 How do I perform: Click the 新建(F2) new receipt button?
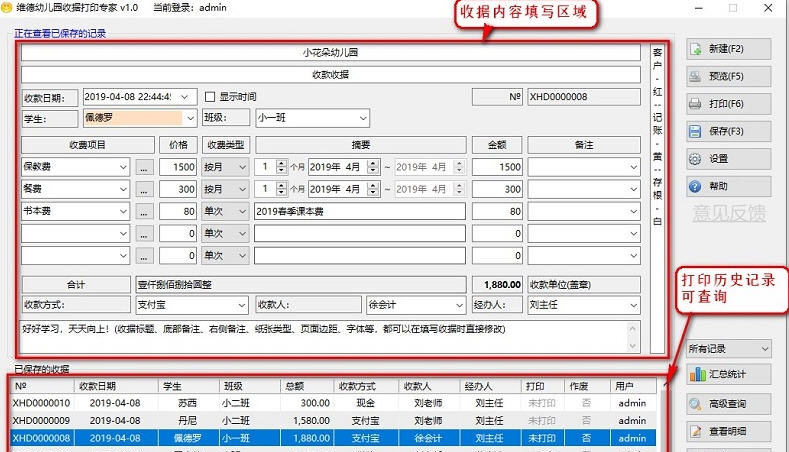tap(728, 49)
